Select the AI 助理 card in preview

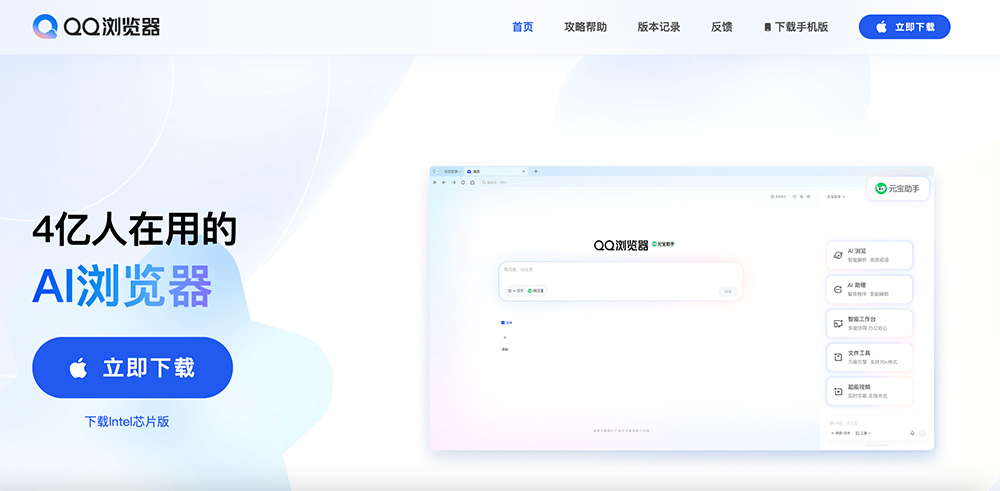click(x=869, y=289)
